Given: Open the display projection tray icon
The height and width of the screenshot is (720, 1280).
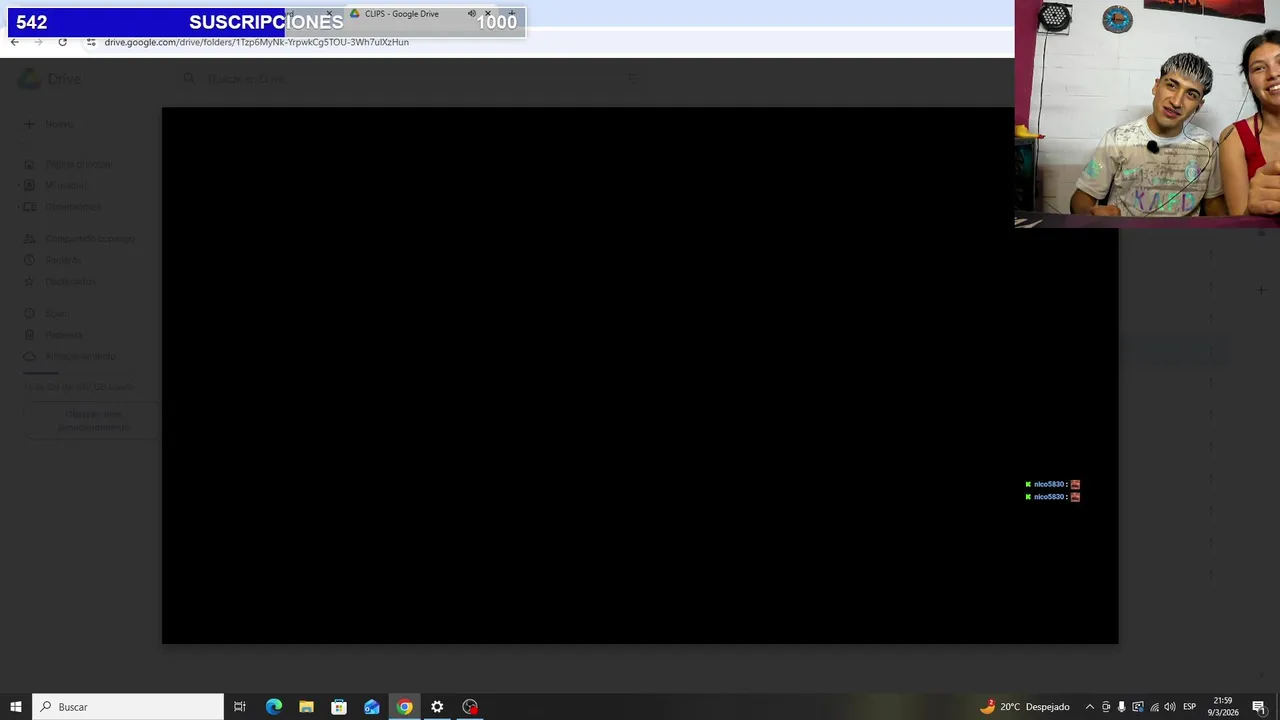Looking at the screenshot, I should point(1138,707).
